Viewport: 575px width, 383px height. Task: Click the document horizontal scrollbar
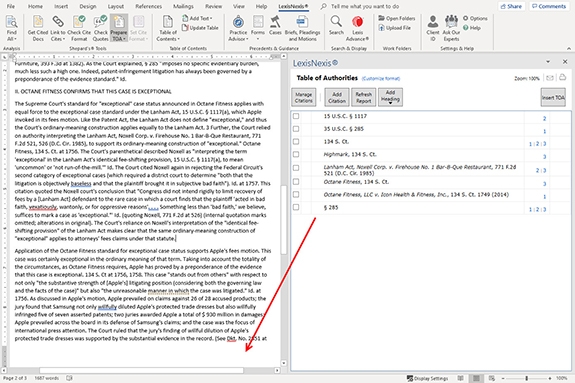[x=141, y=371]
